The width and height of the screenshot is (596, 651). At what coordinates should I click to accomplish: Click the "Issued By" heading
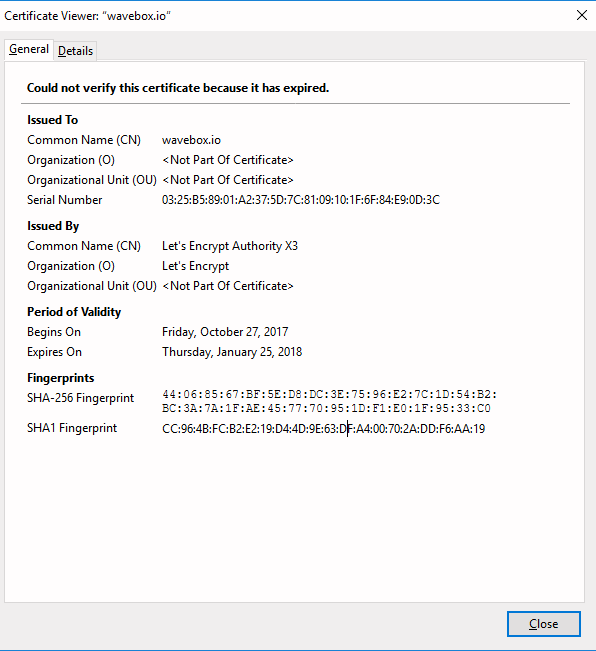click(x=53, y=226)
